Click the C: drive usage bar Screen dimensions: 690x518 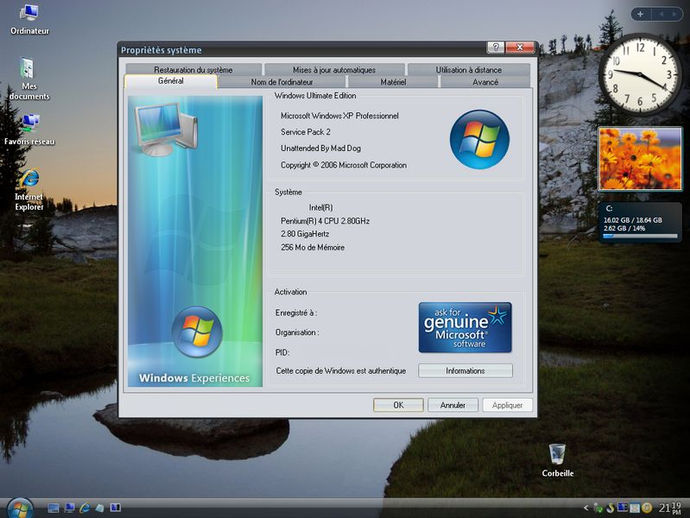click(x=640, y=236)
